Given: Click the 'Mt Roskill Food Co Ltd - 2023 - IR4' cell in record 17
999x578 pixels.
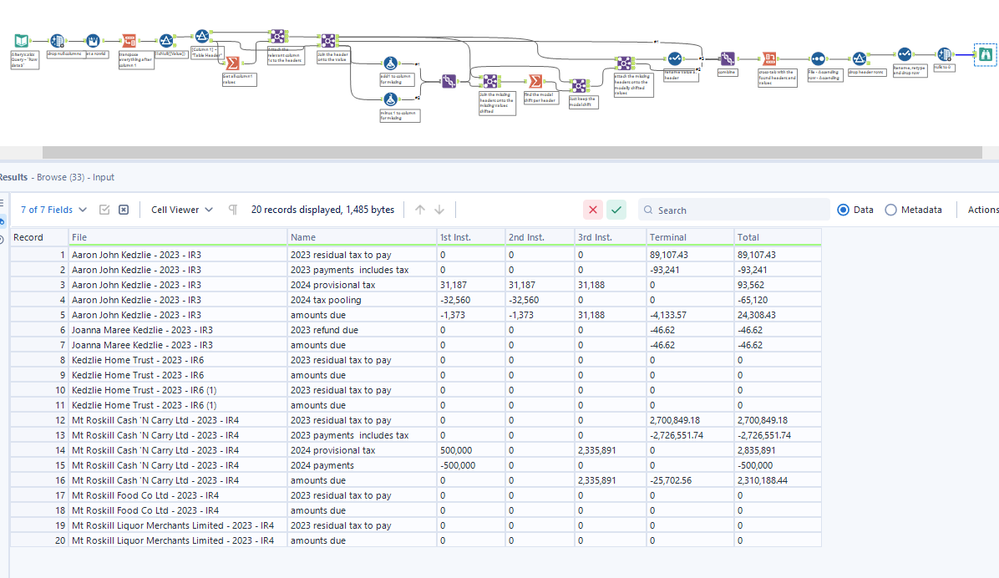Looking at the screenshot, I should pyautogui.click(x=178, y=496).
